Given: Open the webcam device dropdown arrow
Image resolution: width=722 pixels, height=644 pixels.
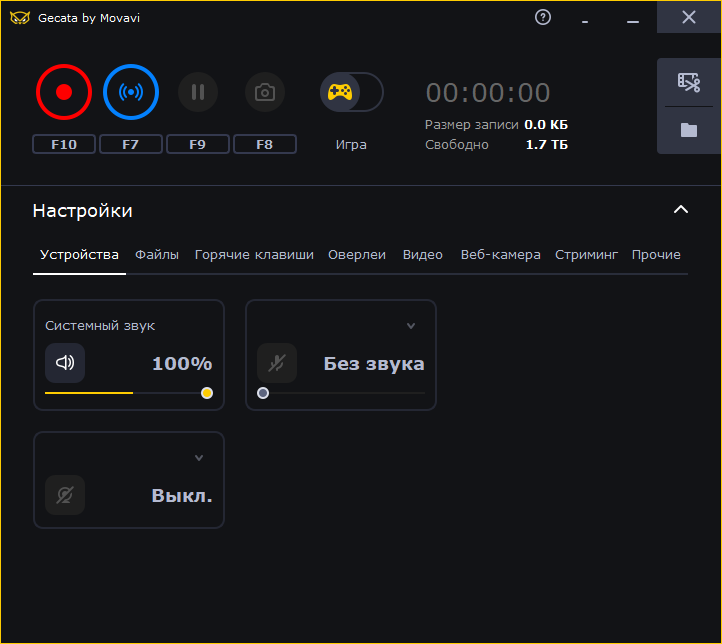Looking at the screenshot, I should [199, 458].
